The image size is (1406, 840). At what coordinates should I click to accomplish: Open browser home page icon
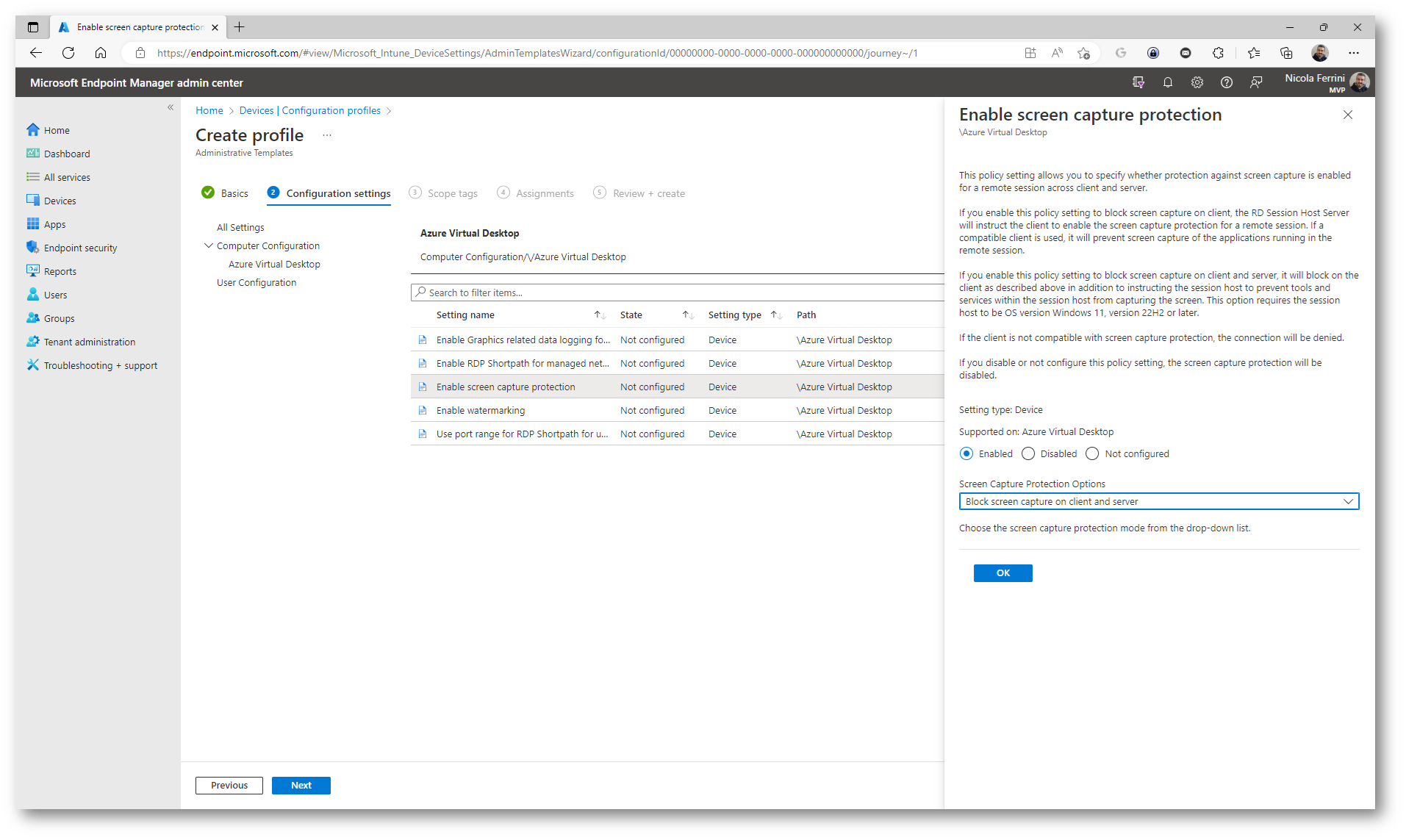101,53
